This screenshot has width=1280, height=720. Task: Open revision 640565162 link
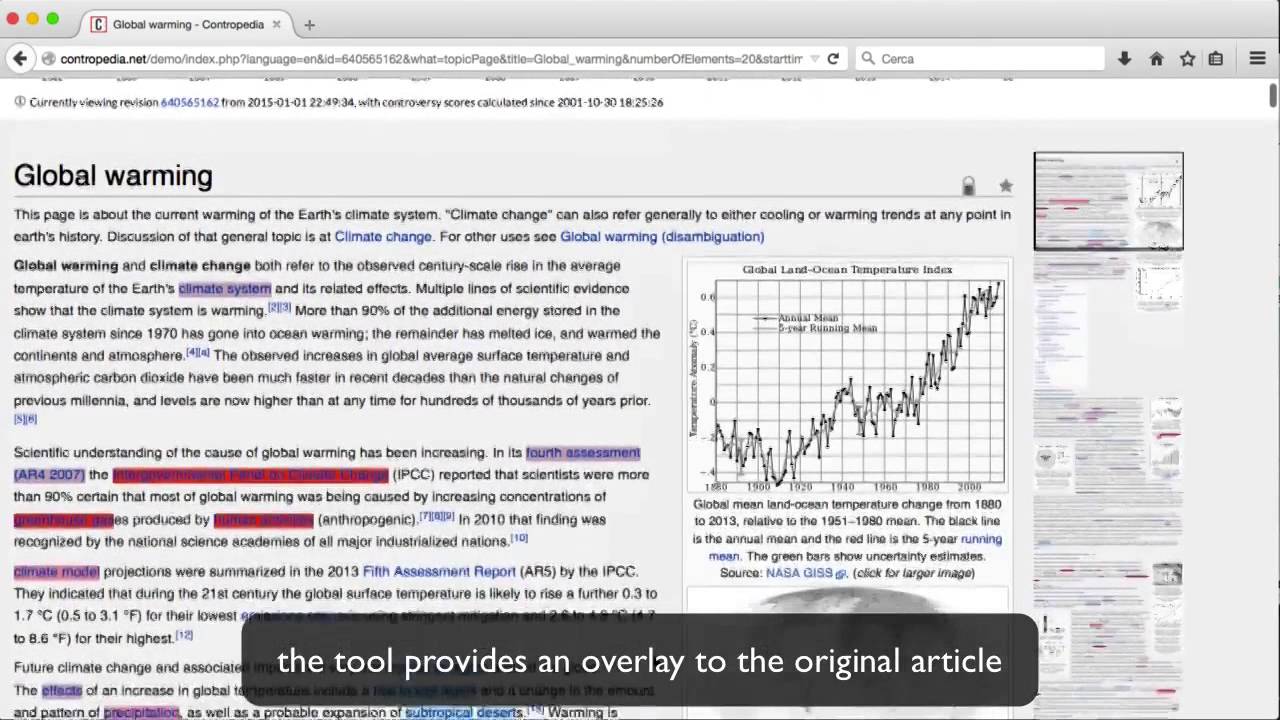189,102
